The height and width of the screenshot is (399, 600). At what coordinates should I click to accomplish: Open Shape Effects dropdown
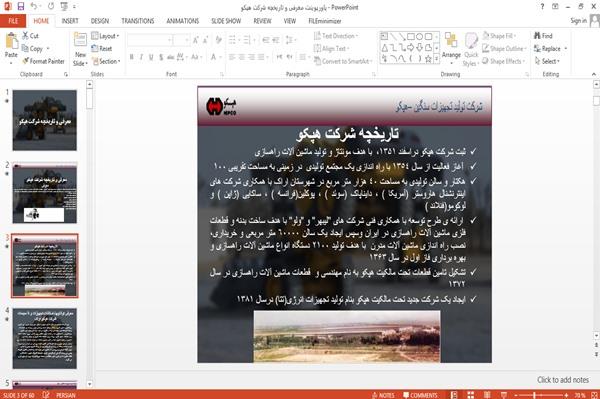[x=504, y=61]
